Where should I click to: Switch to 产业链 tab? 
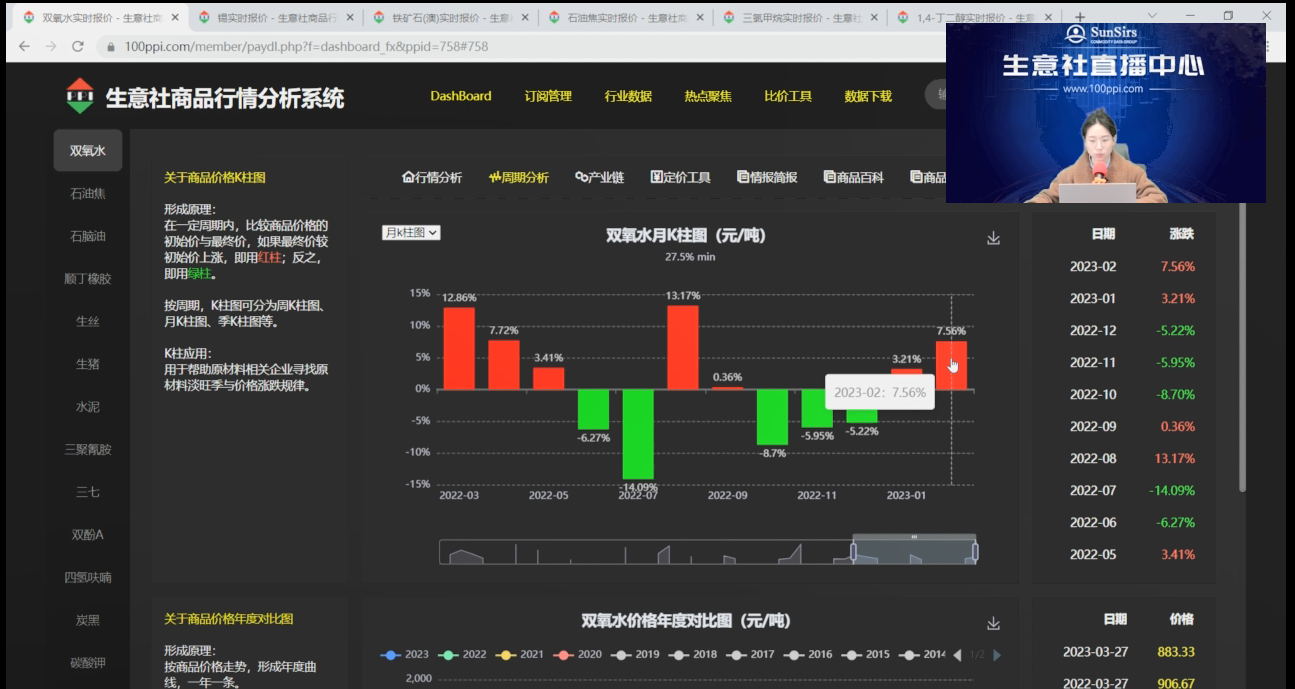coord(600,177)
